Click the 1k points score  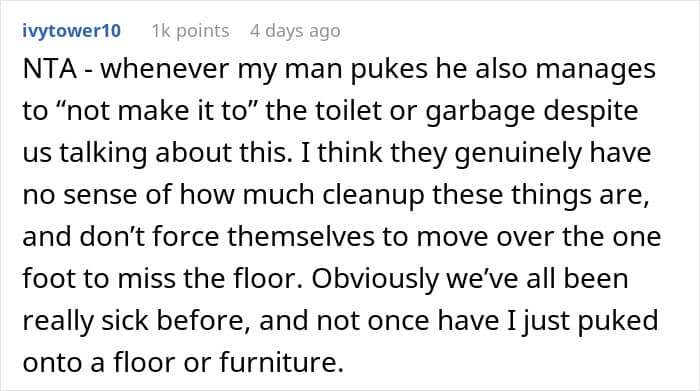(x=190, y=31)
